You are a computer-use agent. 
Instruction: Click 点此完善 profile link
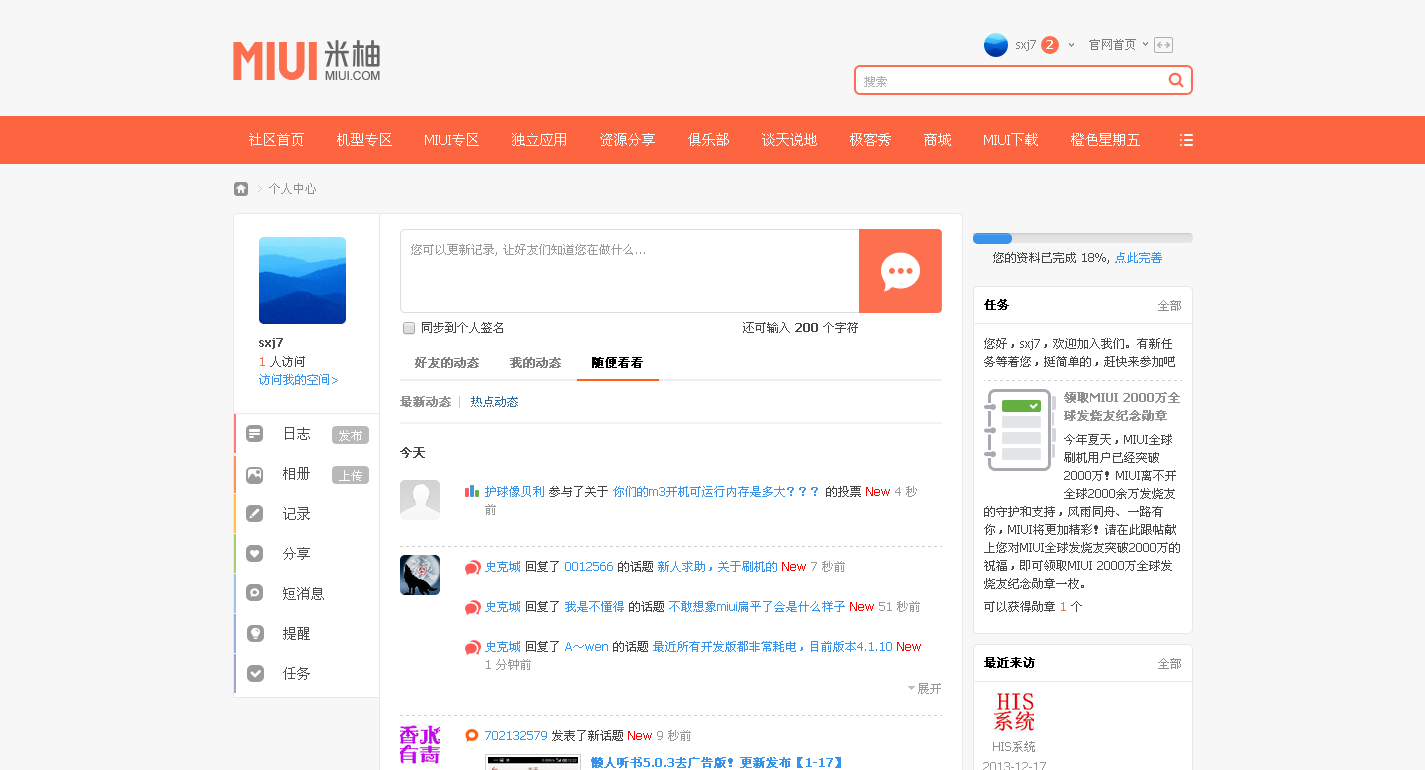coord(1138,258)
